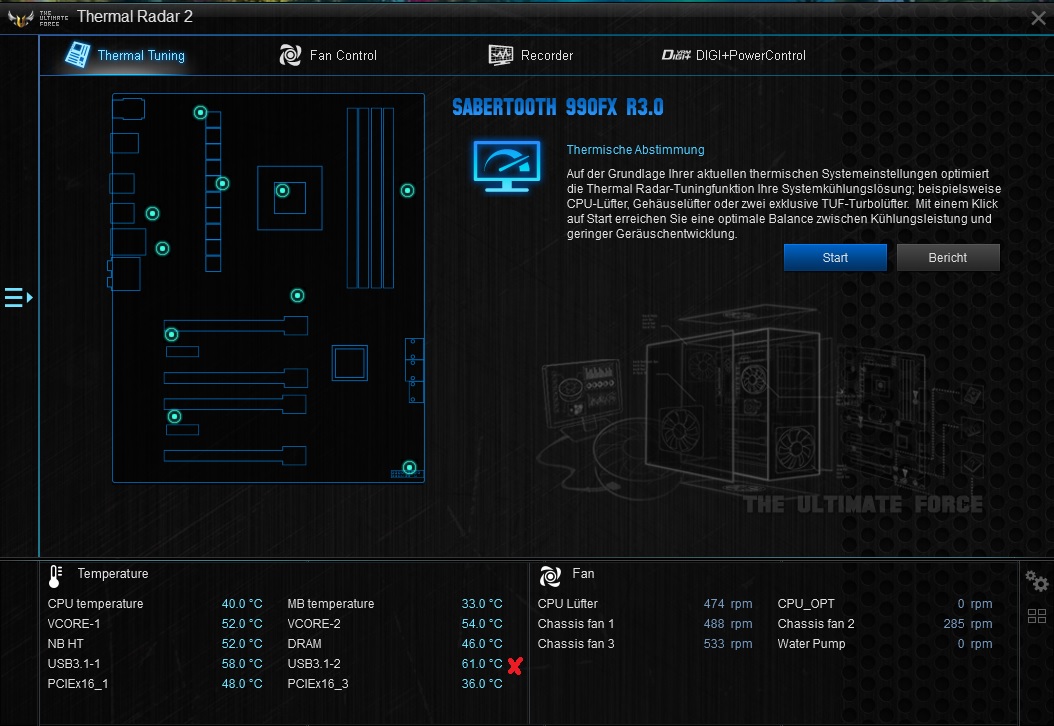Select the sensor marker on the third PCIe slot
This screenshot has width=1054, height=726.
point(175,417)
